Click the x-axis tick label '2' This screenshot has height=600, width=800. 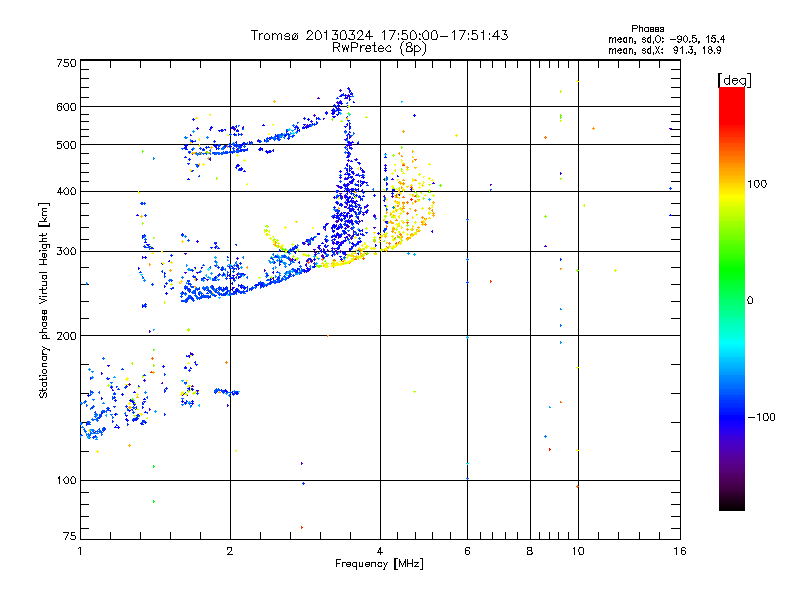point(230,551)
